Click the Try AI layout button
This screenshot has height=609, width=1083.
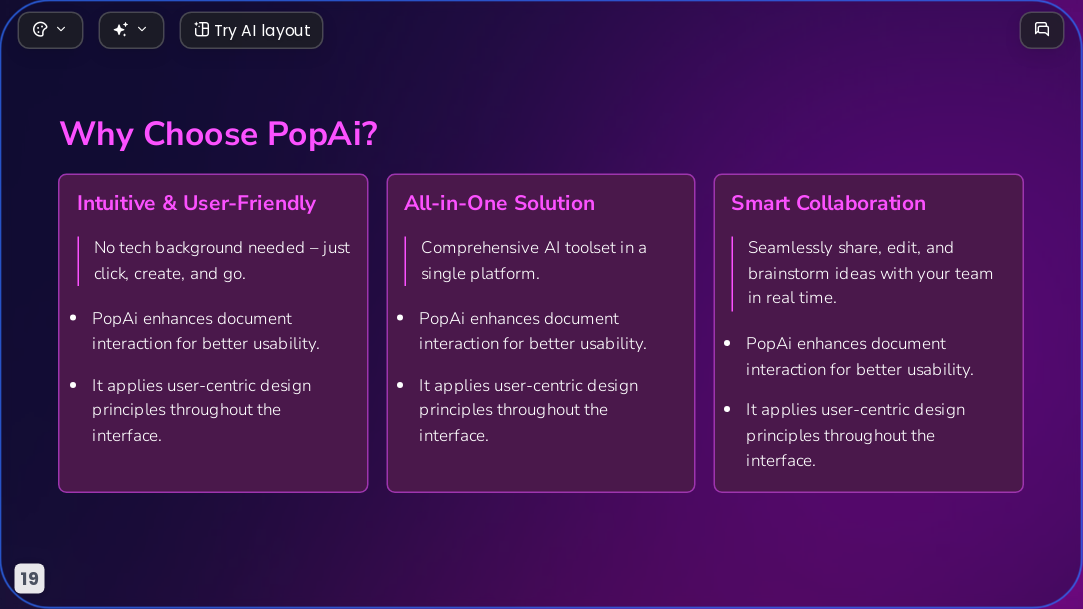[x=251, y=30]
